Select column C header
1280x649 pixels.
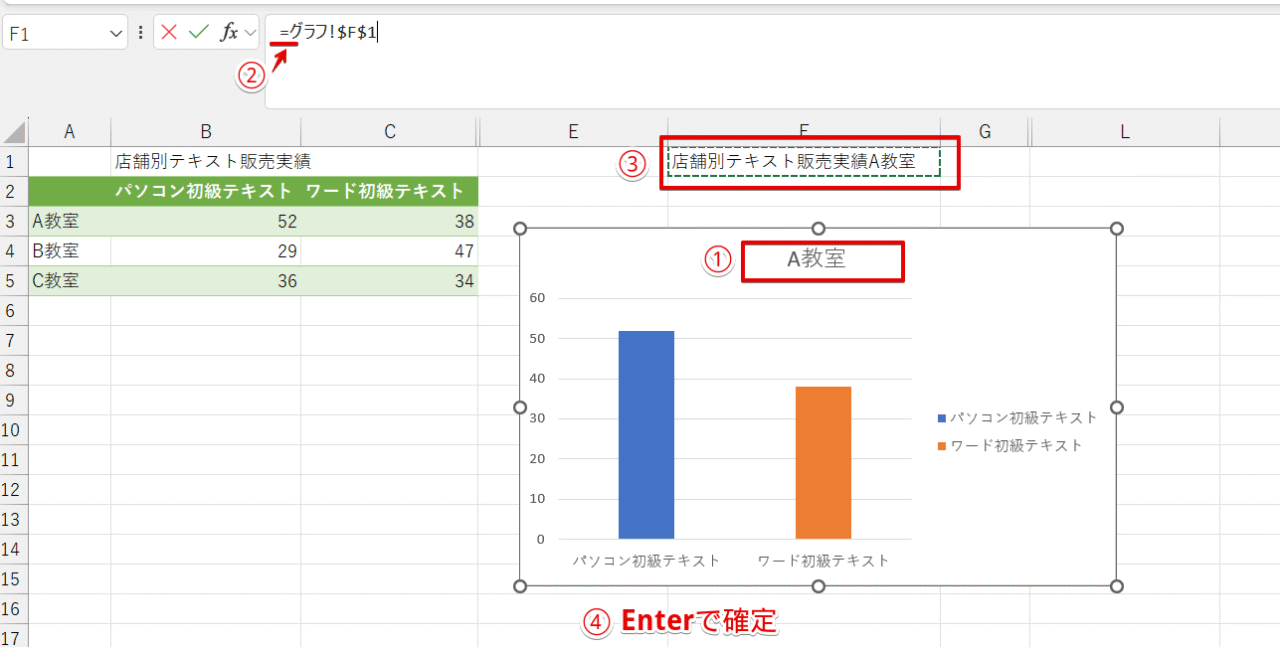click(x=390, y=132)
